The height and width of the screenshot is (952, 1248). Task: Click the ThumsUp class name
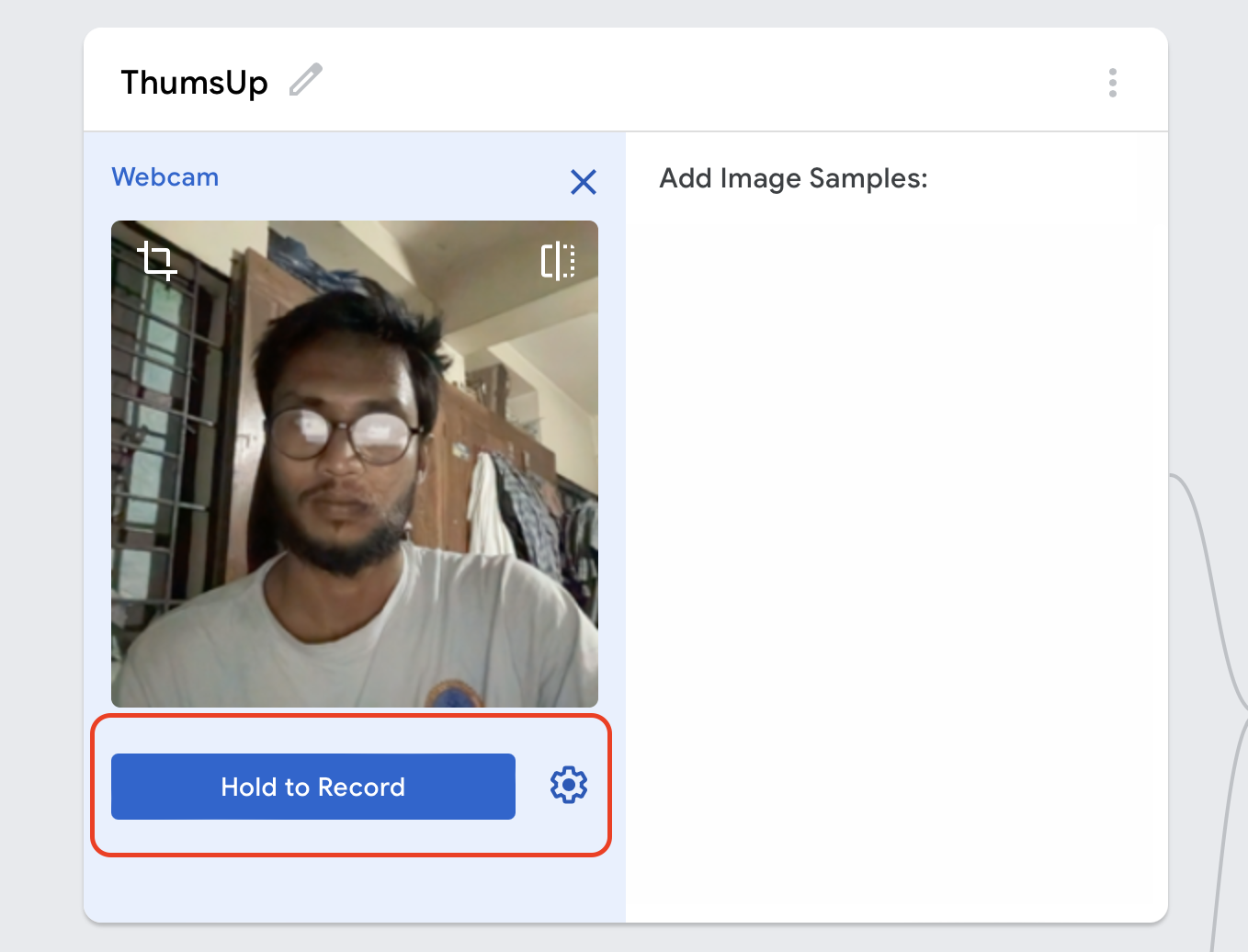[x=194, y=83]
